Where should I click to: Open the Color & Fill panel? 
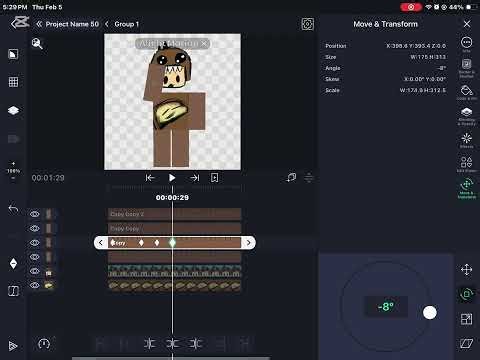tap(466, 92)
